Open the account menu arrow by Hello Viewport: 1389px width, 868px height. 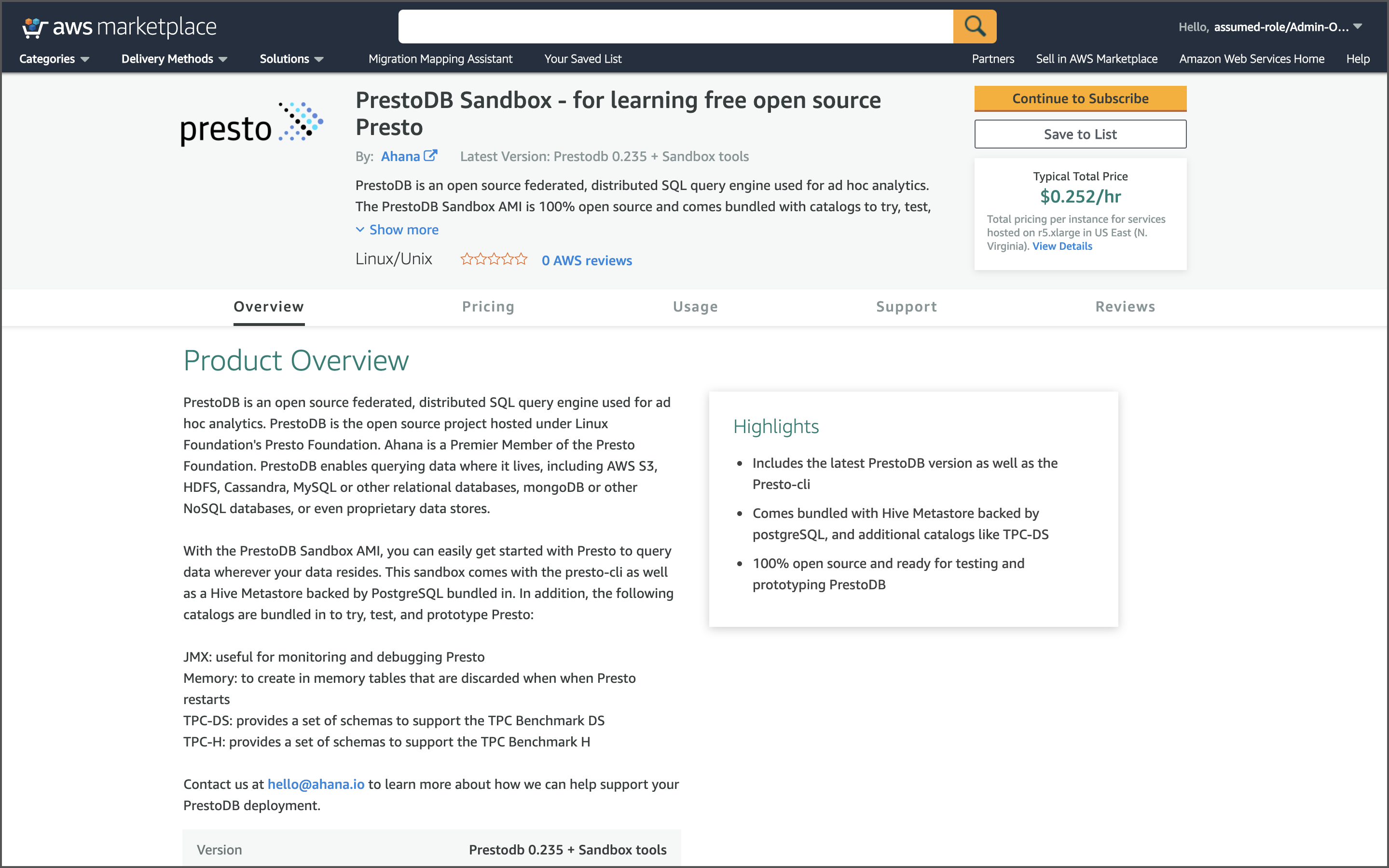click(1358, 27)
